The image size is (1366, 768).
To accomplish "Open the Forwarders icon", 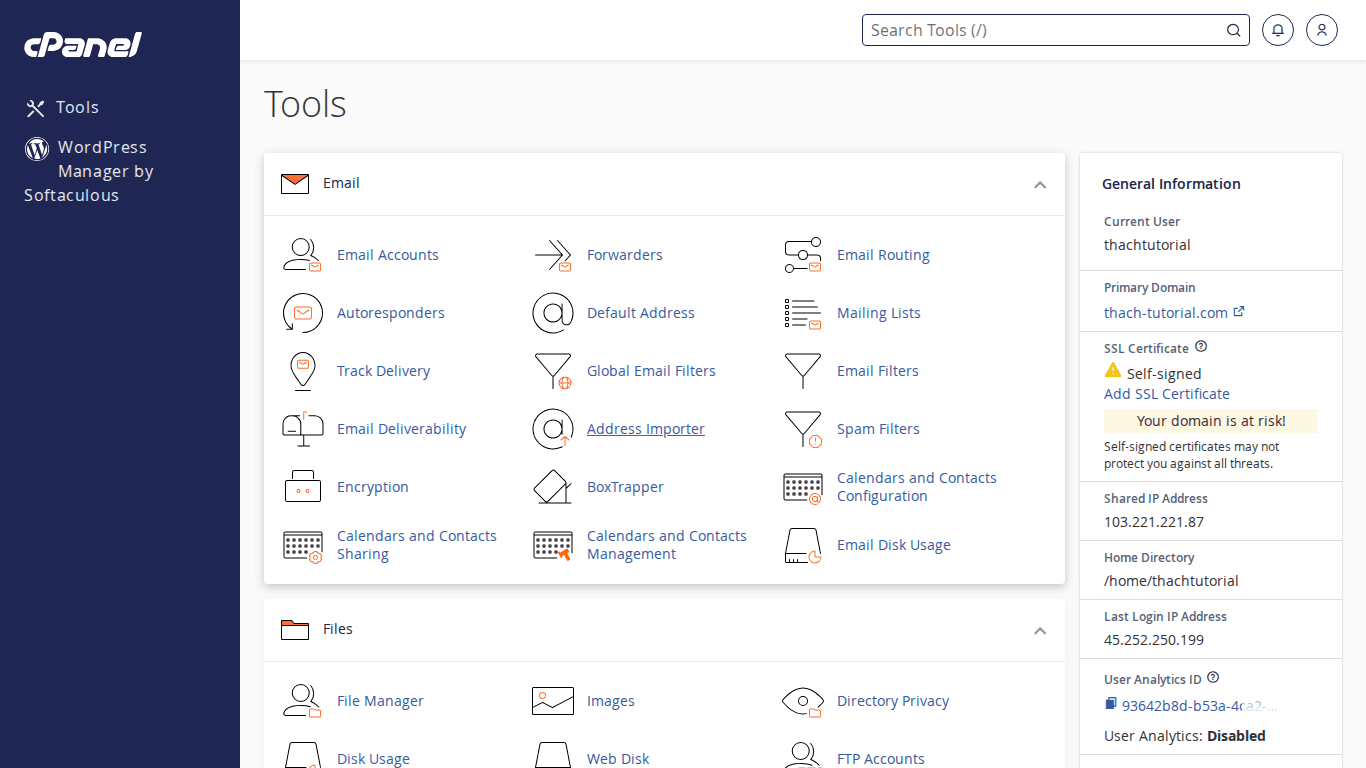I will coord(552,255).
